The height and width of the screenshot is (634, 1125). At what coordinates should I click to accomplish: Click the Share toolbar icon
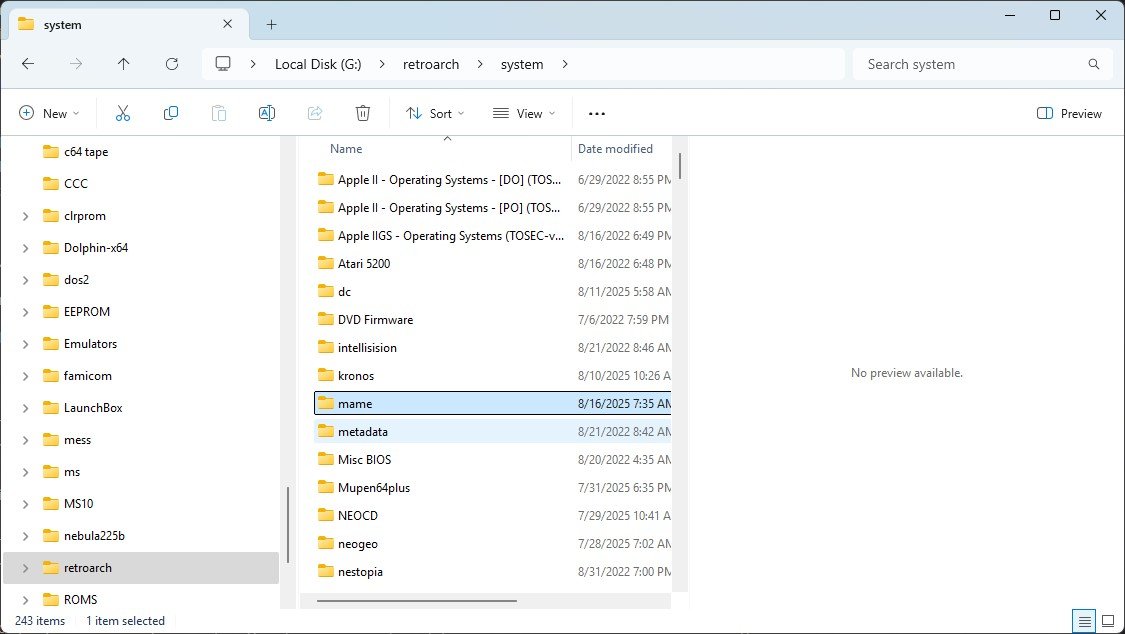(315, 113)
